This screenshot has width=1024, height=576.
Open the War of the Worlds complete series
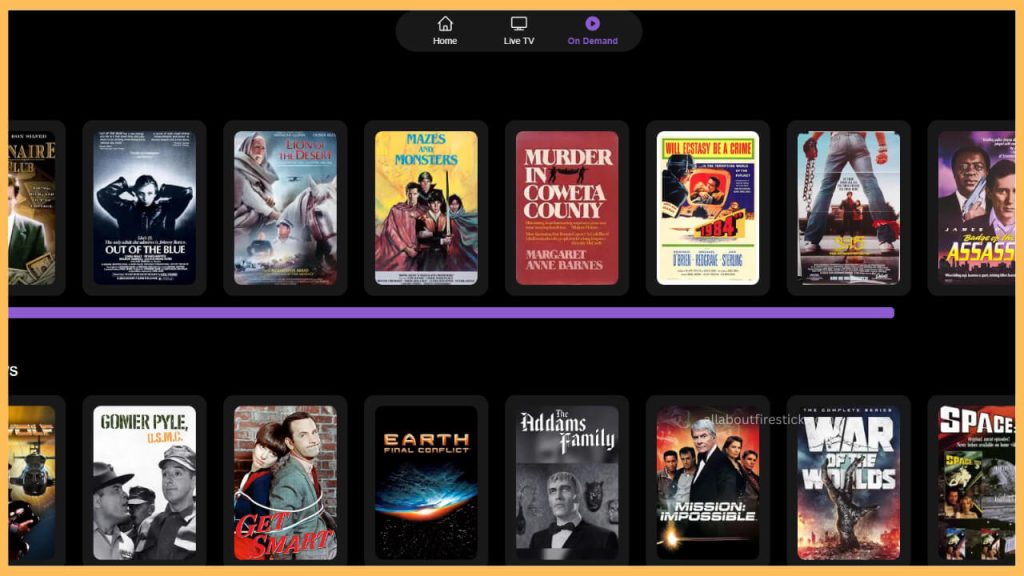tap(848, 485)
